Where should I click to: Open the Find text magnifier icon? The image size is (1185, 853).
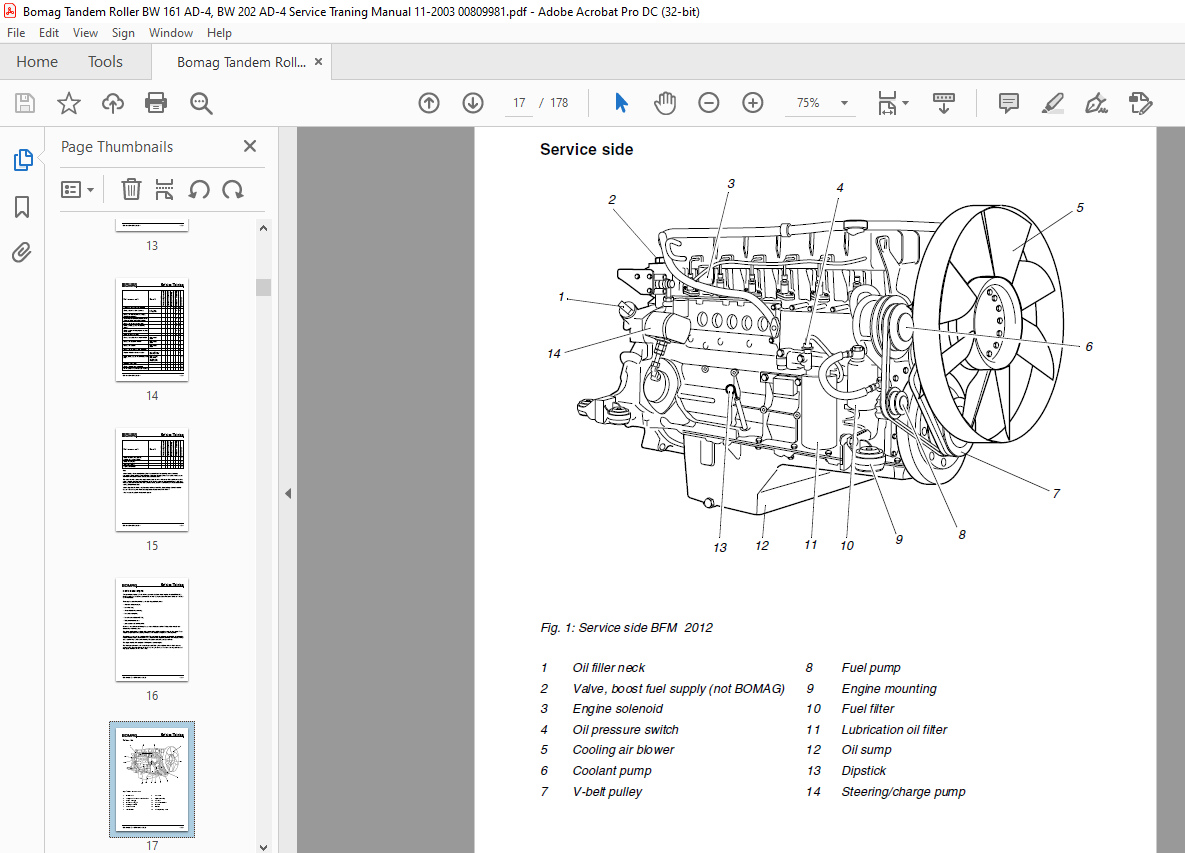(201, 103)
